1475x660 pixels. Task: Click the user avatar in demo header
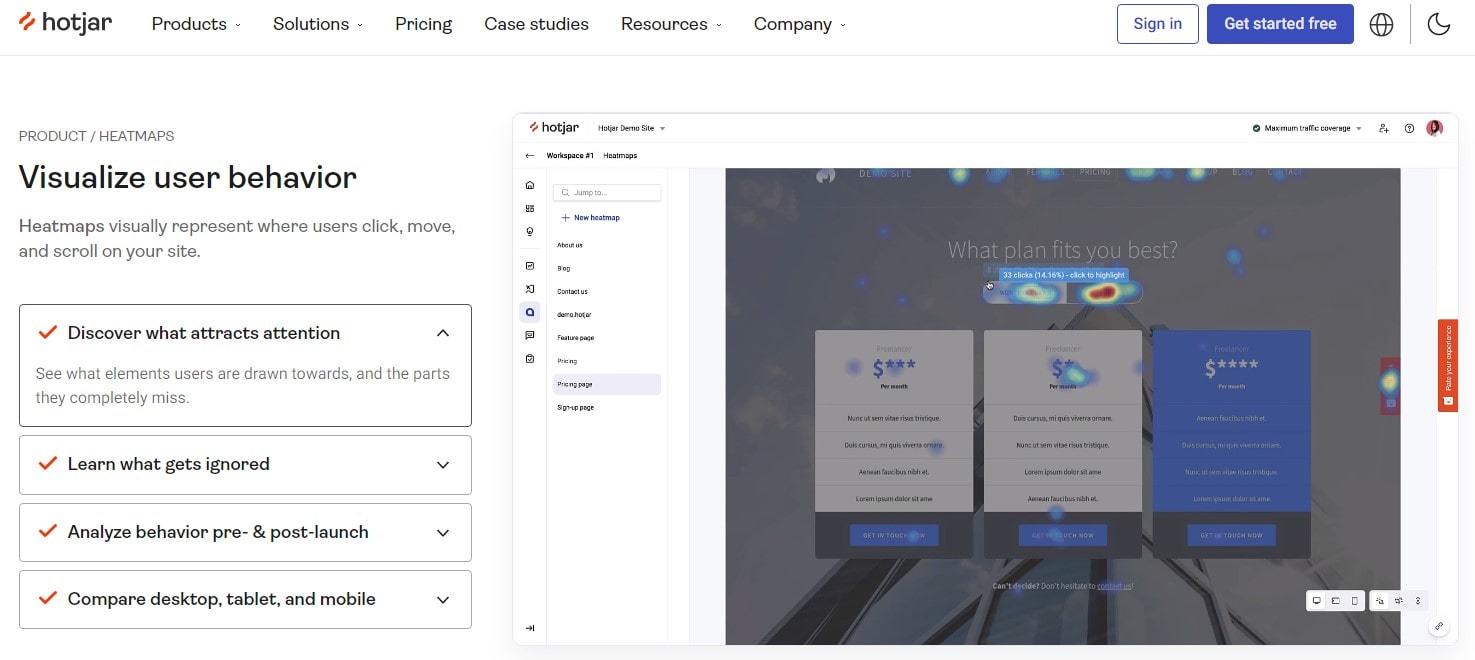pos(1435,128)
